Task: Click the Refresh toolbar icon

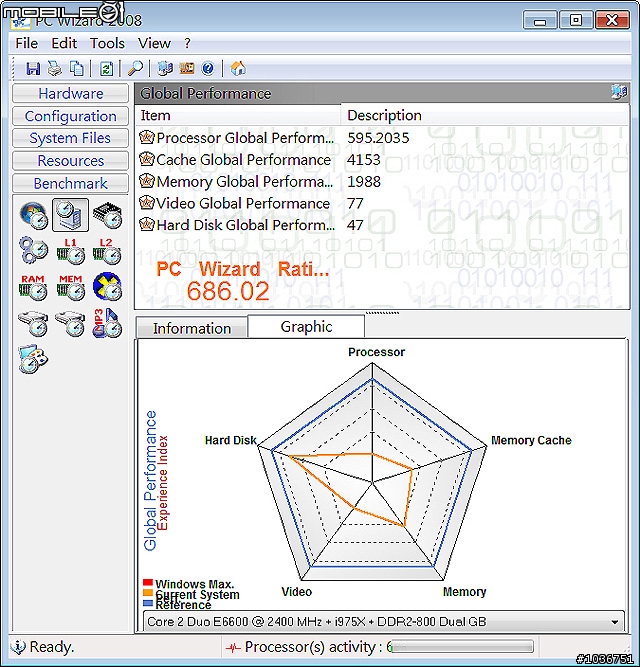Action: tap(106, 68)
